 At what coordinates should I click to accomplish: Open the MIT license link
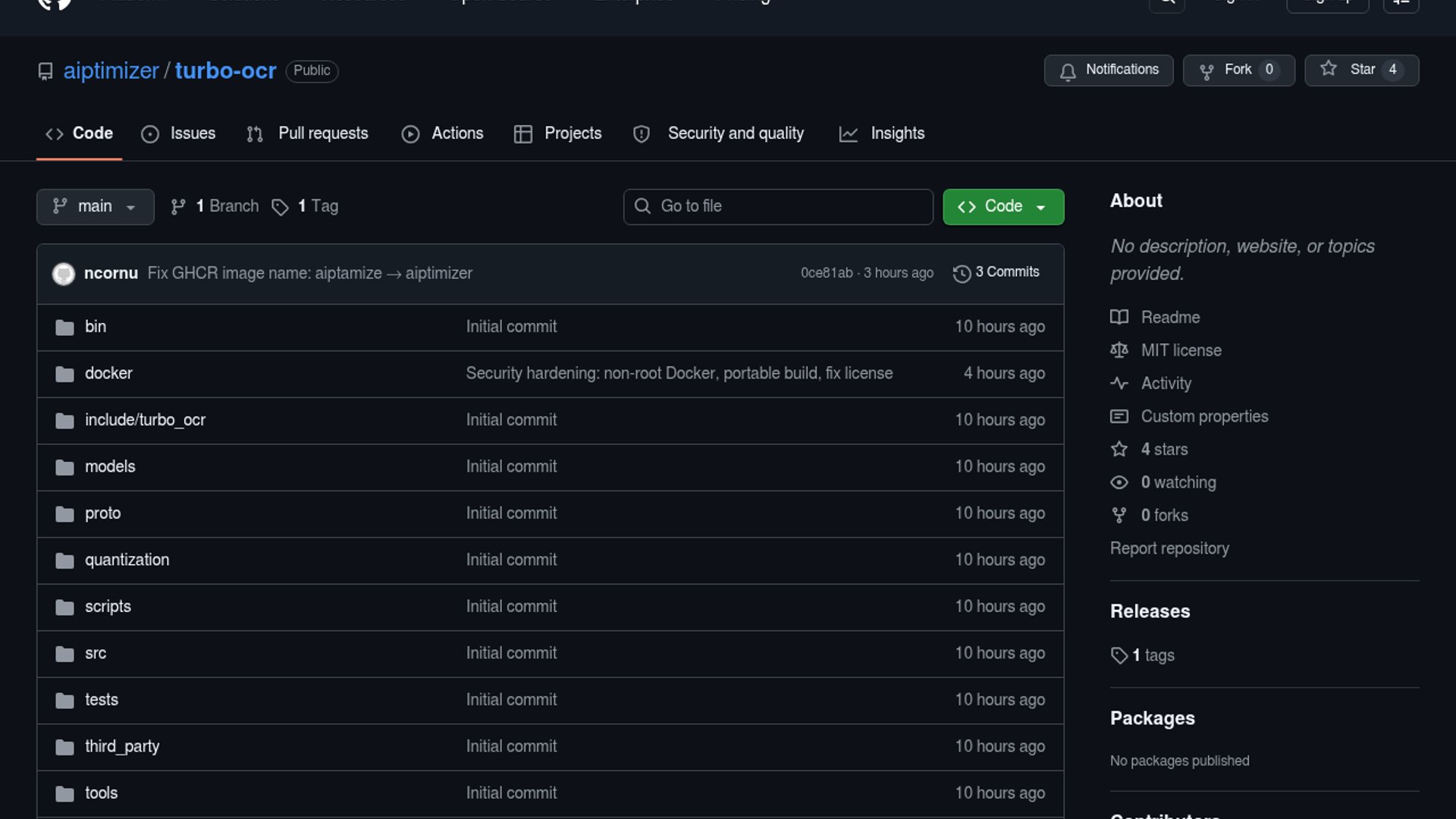(x=1181, y=350)
